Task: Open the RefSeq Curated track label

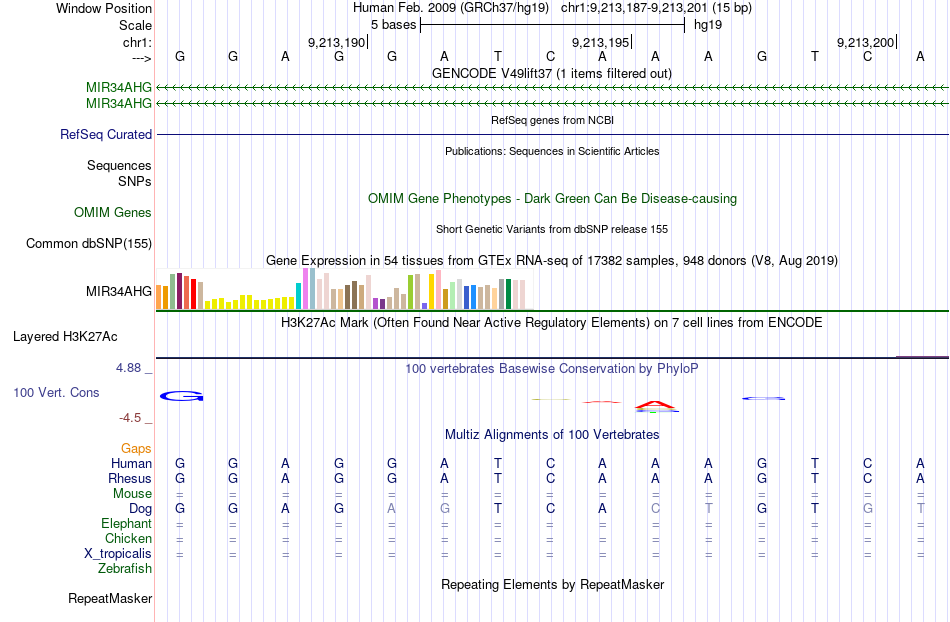Action: pos(106,134)
